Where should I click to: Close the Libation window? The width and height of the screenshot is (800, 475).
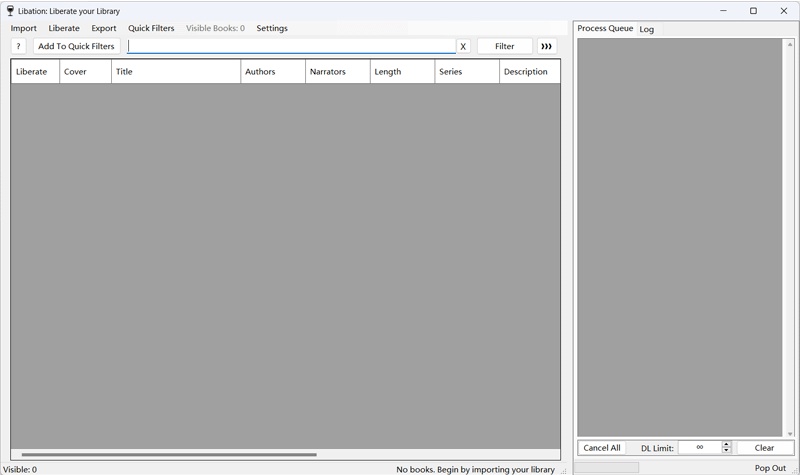pos(784,11)
